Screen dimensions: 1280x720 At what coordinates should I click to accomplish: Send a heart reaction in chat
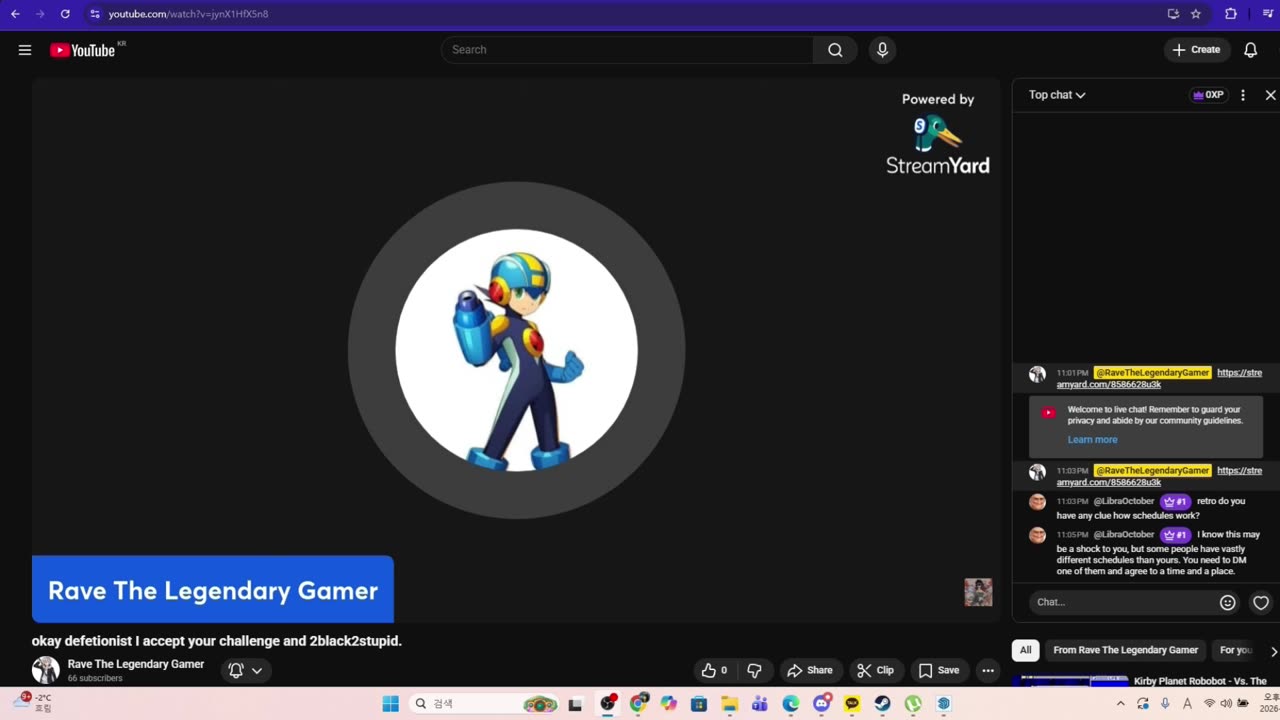(x=1261, y=602)
